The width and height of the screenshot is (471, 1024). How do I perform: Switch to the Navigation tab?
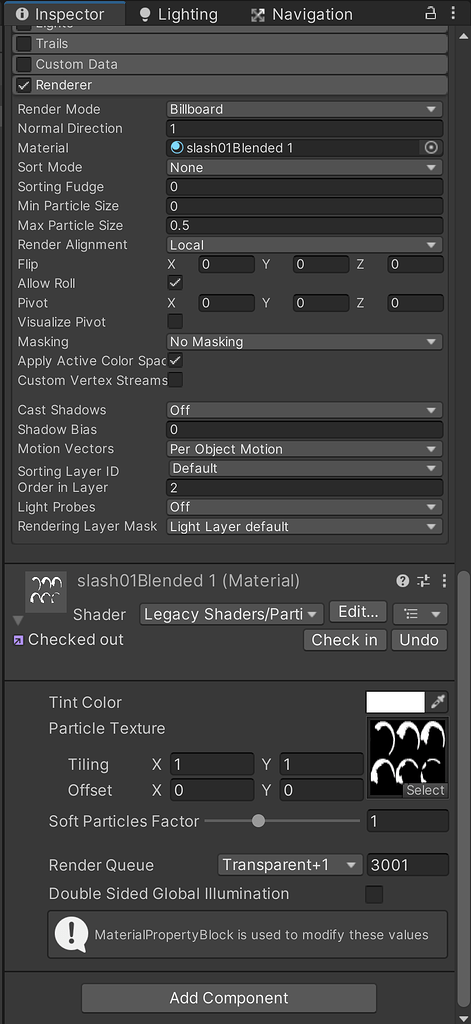point(302,14)
